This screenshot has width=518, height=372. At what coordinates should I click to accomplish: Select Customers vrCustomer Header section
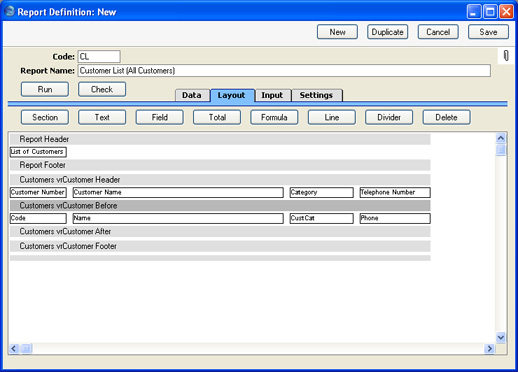point(220,180)
